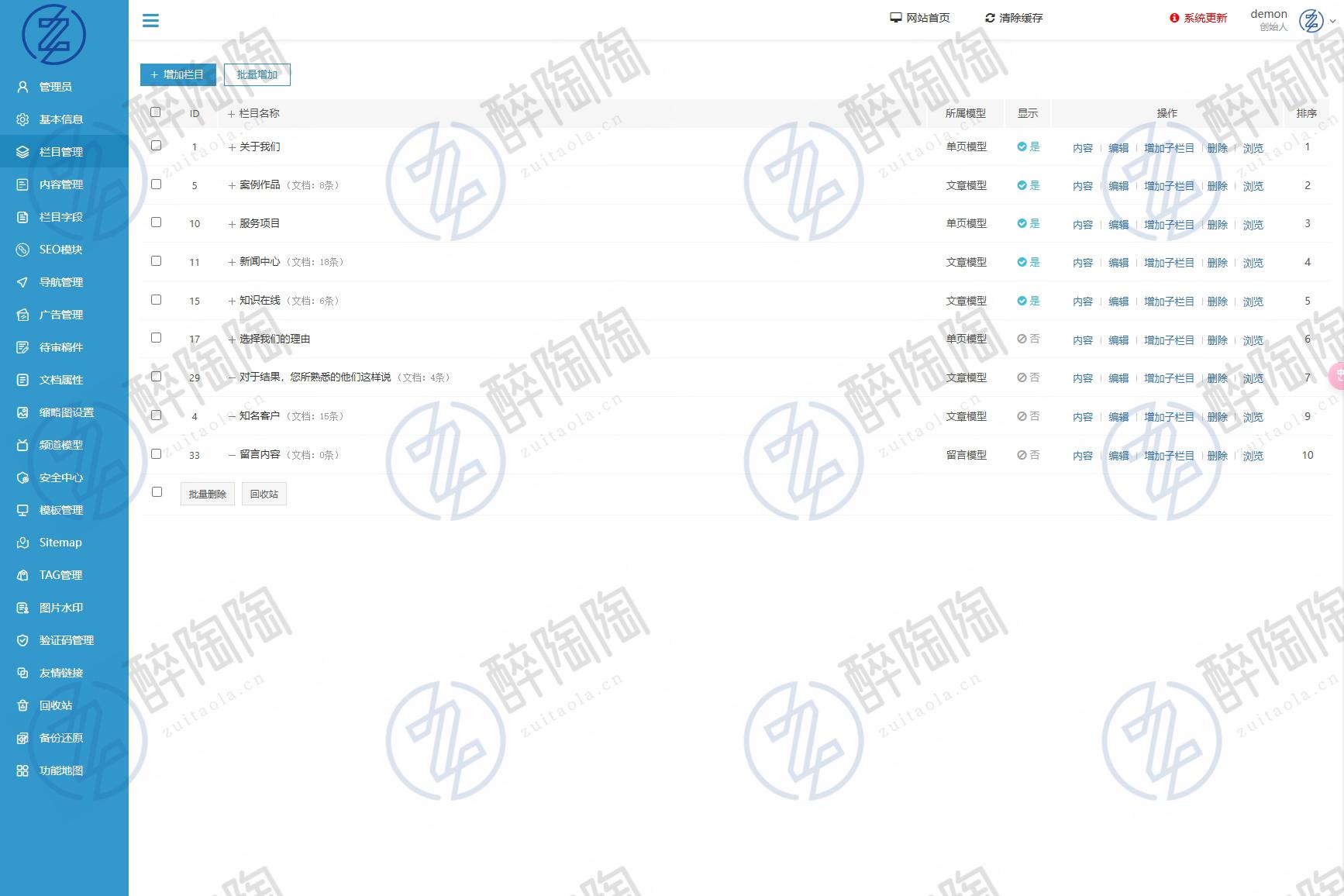Open the SEO模块 sidebar menu label
The height and width of the screenshot is (896, 1344).
60,250
